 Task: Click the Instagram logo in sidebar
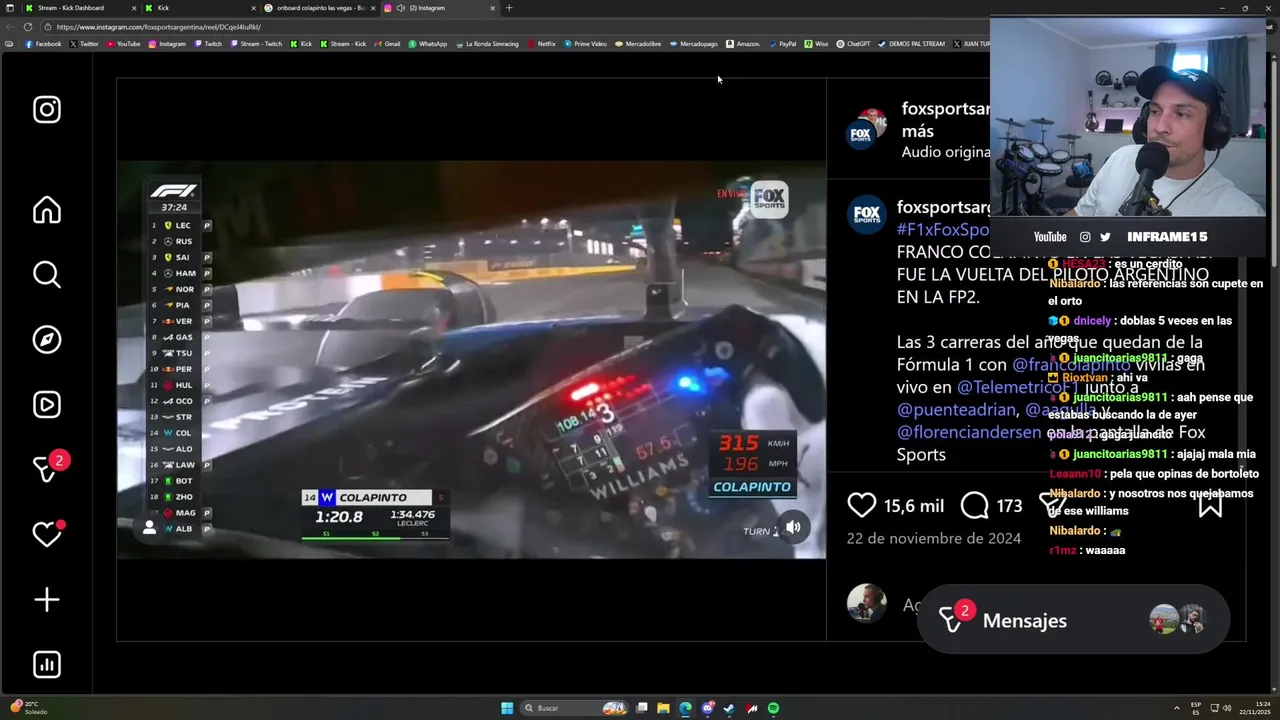tap(47, 109)
